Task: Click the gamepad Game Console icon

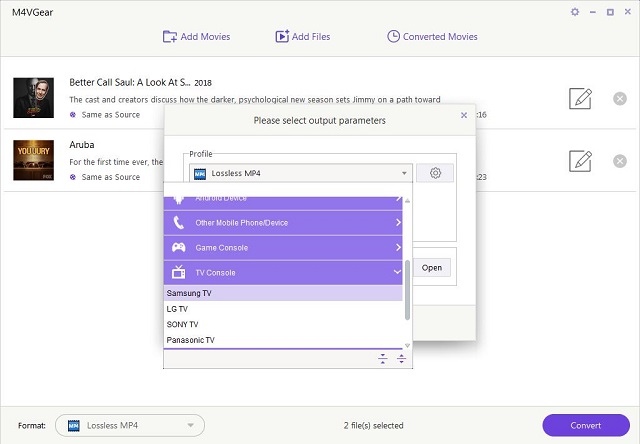Action: [x=179, y=247]
